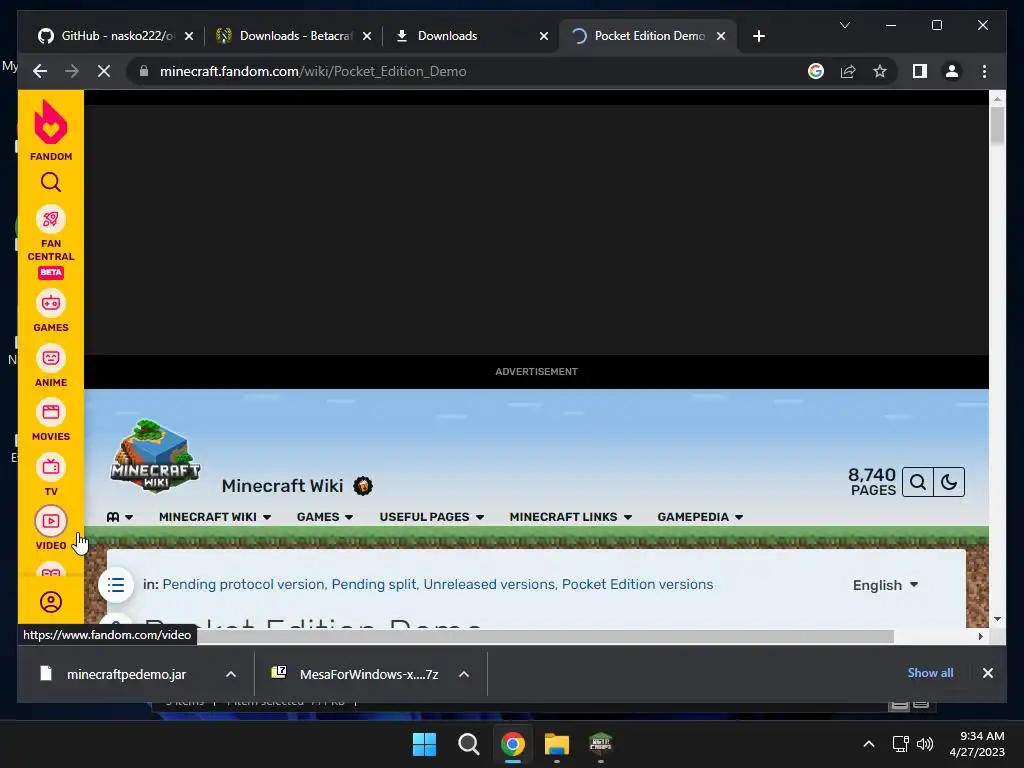
Task: Open Chrome side panel
Action: pyautogui.click(x=920, y=71)
